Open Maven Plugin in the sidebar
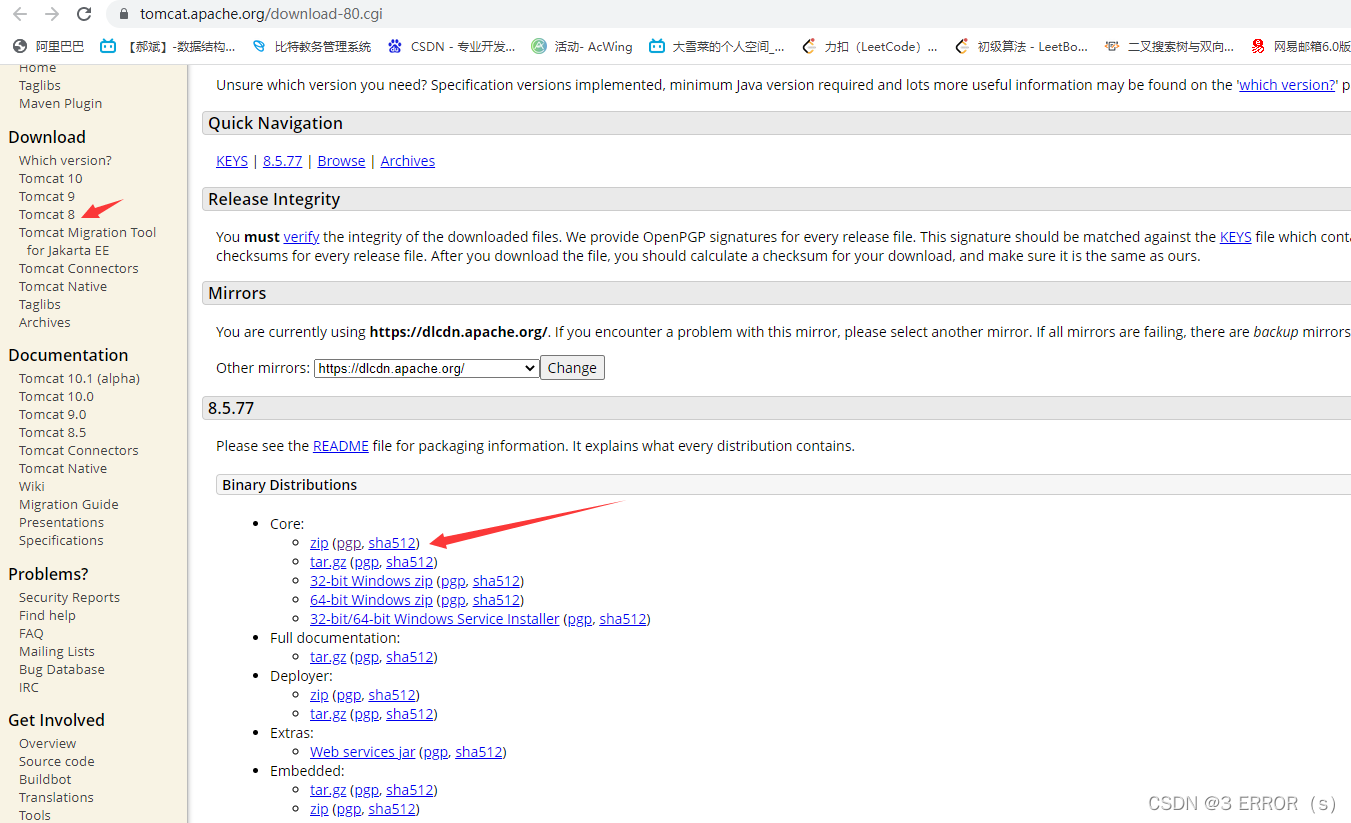1351x823 pixels. (60, 103)
